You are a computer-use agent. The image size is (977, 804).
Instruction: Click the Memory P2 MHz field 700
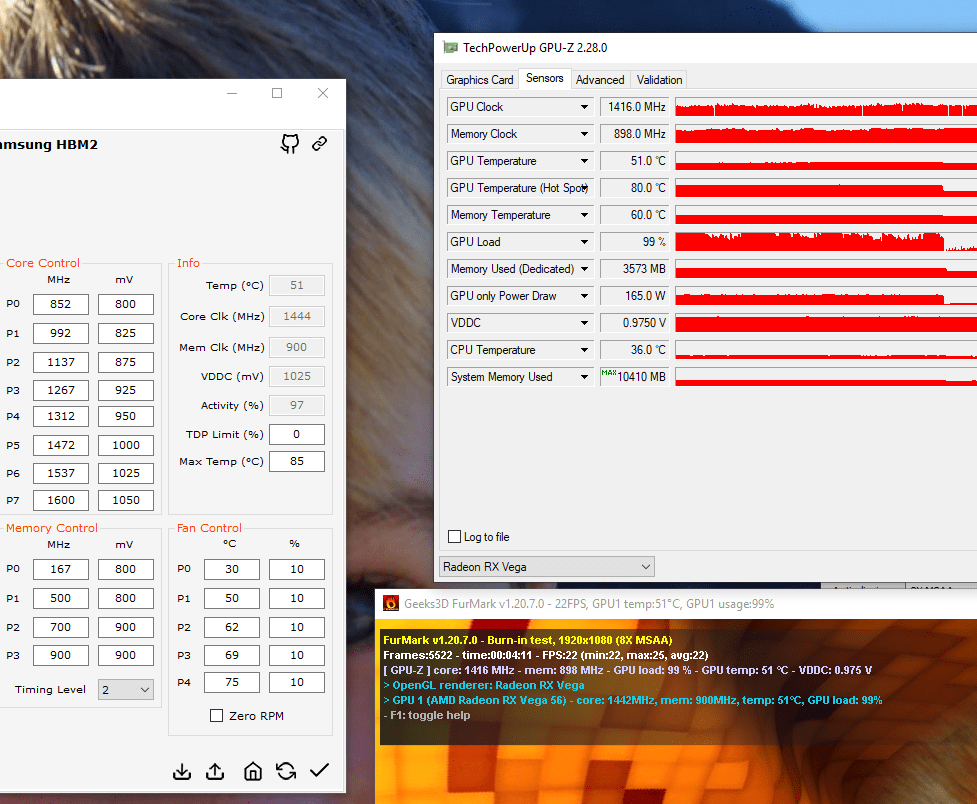[60, 627]
